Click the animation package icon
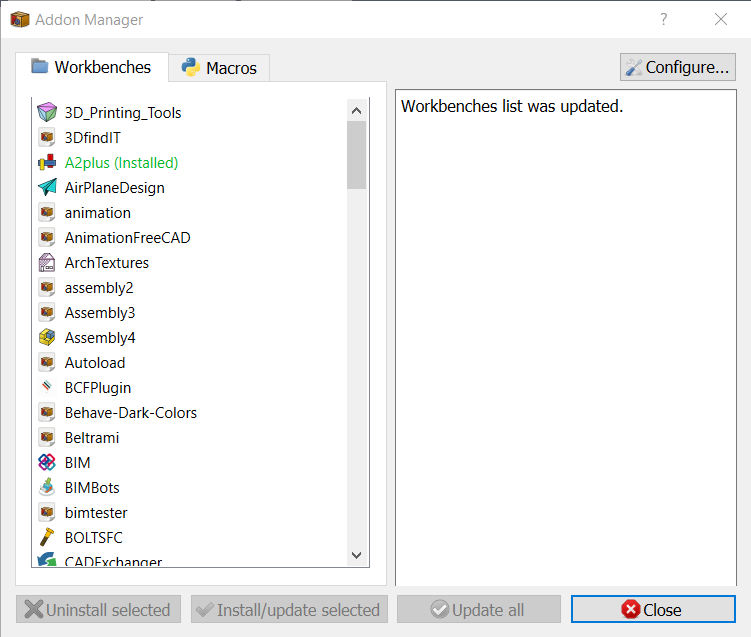751x637 pixels. (47, 212)
